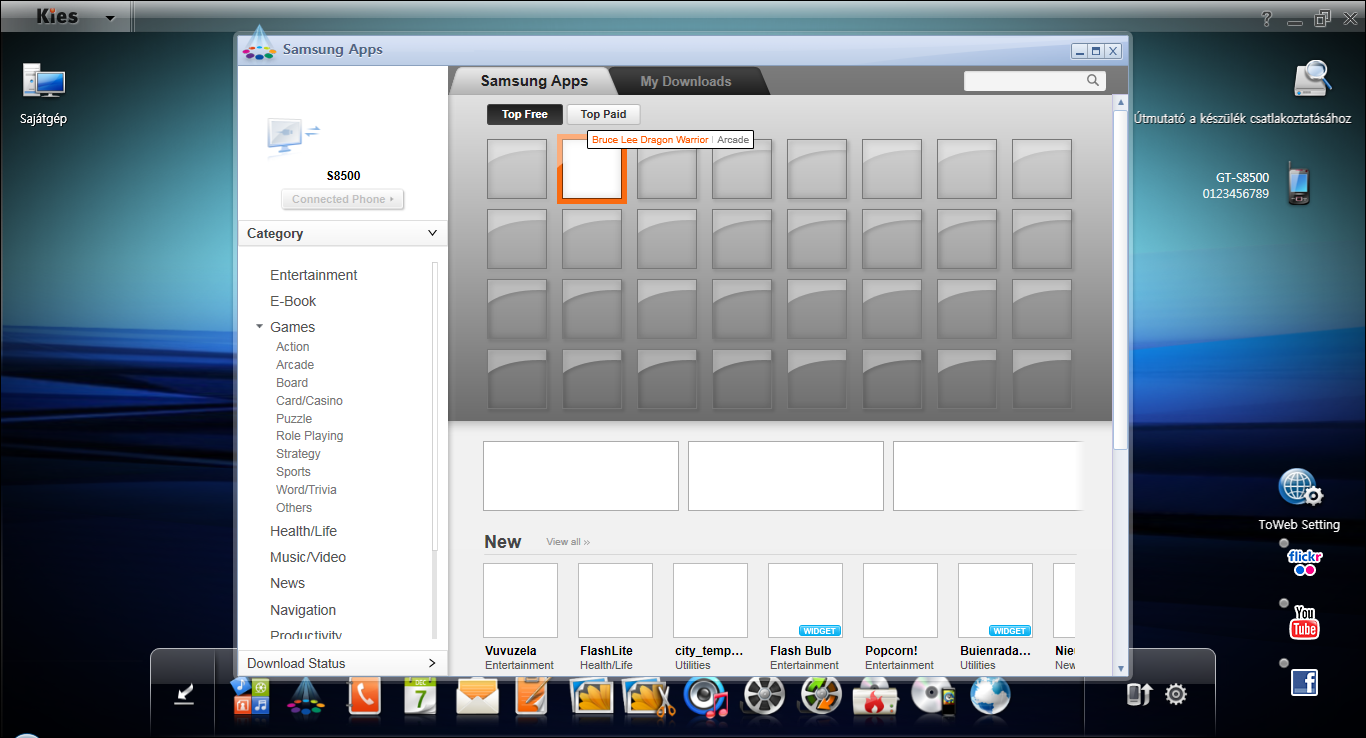Open the disc-with-phone dock icon
The width and height of the screenshot is (1366, 738).
(934, 697)
